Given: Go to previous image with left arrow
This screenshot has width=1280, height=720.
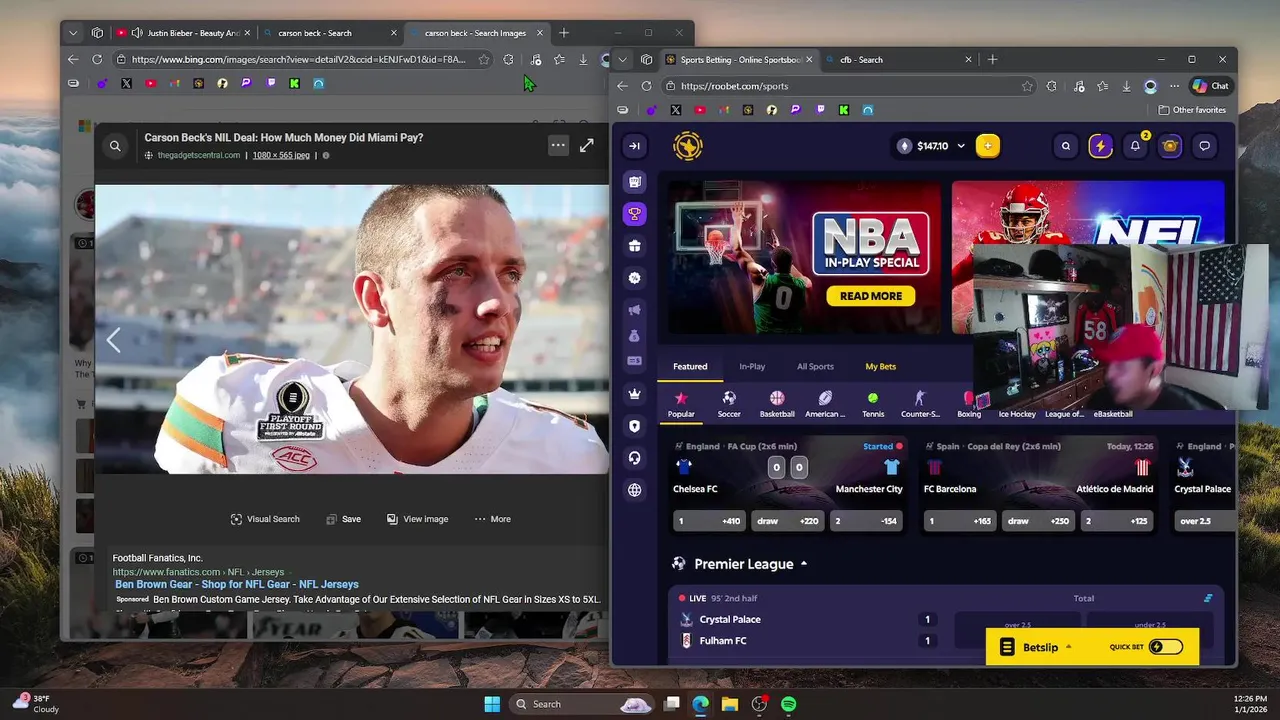Looking at the screenshot, I should click(113, 341).
